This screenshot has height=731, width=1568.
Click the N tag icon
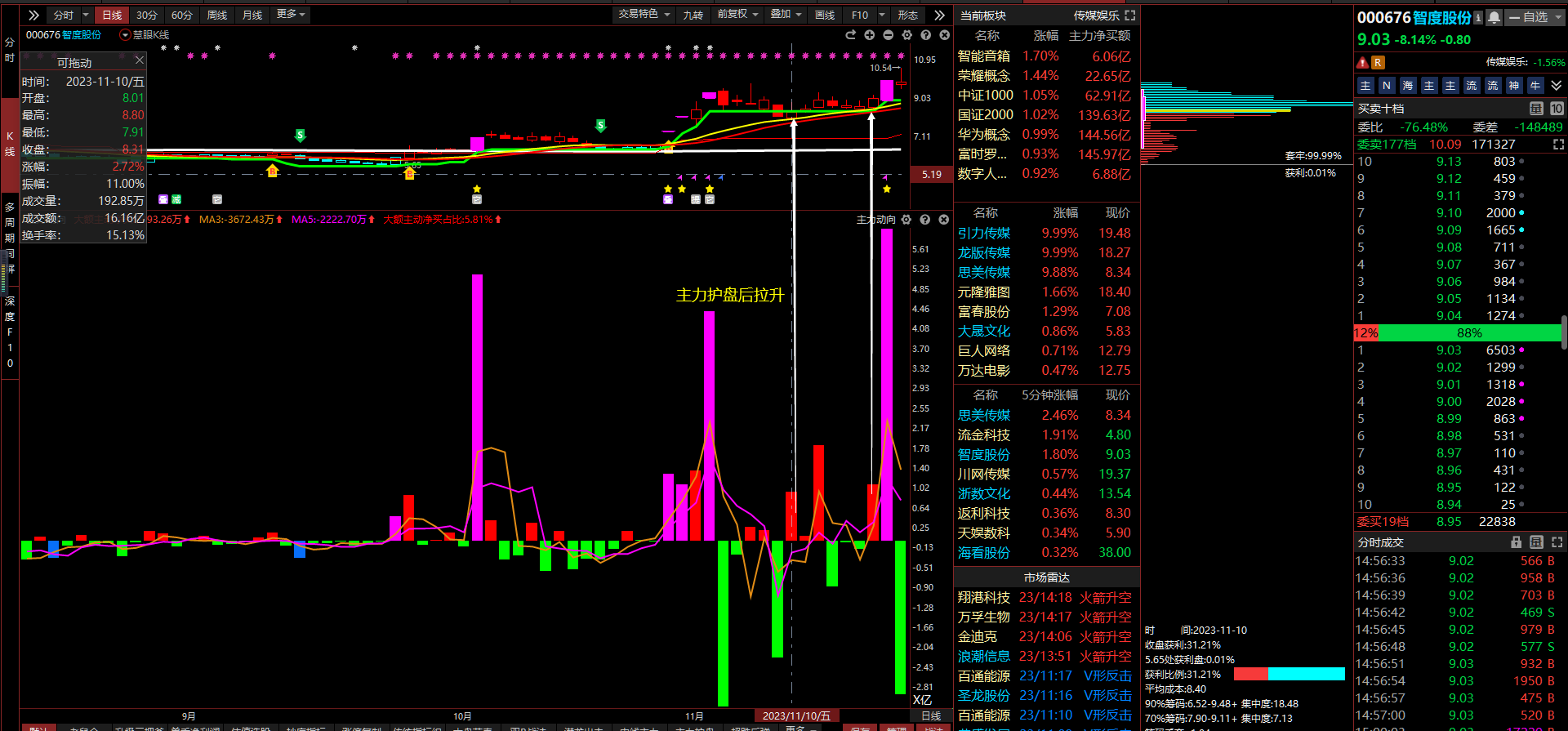(1387, 86)
